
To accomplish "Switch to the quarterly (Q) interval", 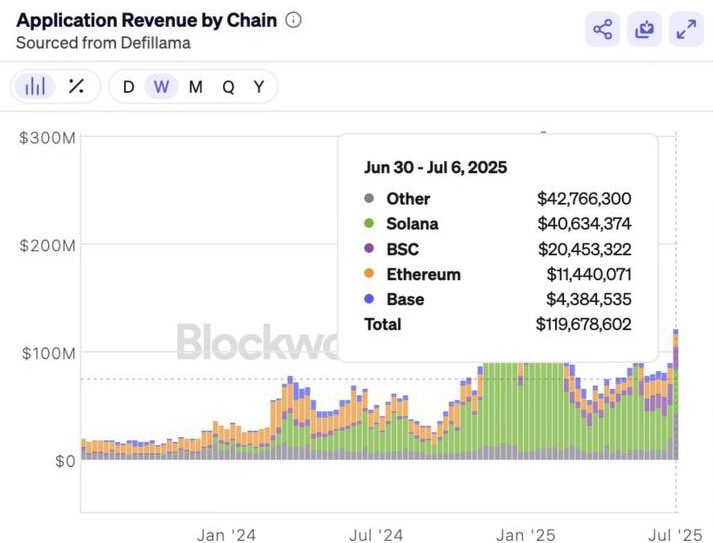I will click(228, 86).
